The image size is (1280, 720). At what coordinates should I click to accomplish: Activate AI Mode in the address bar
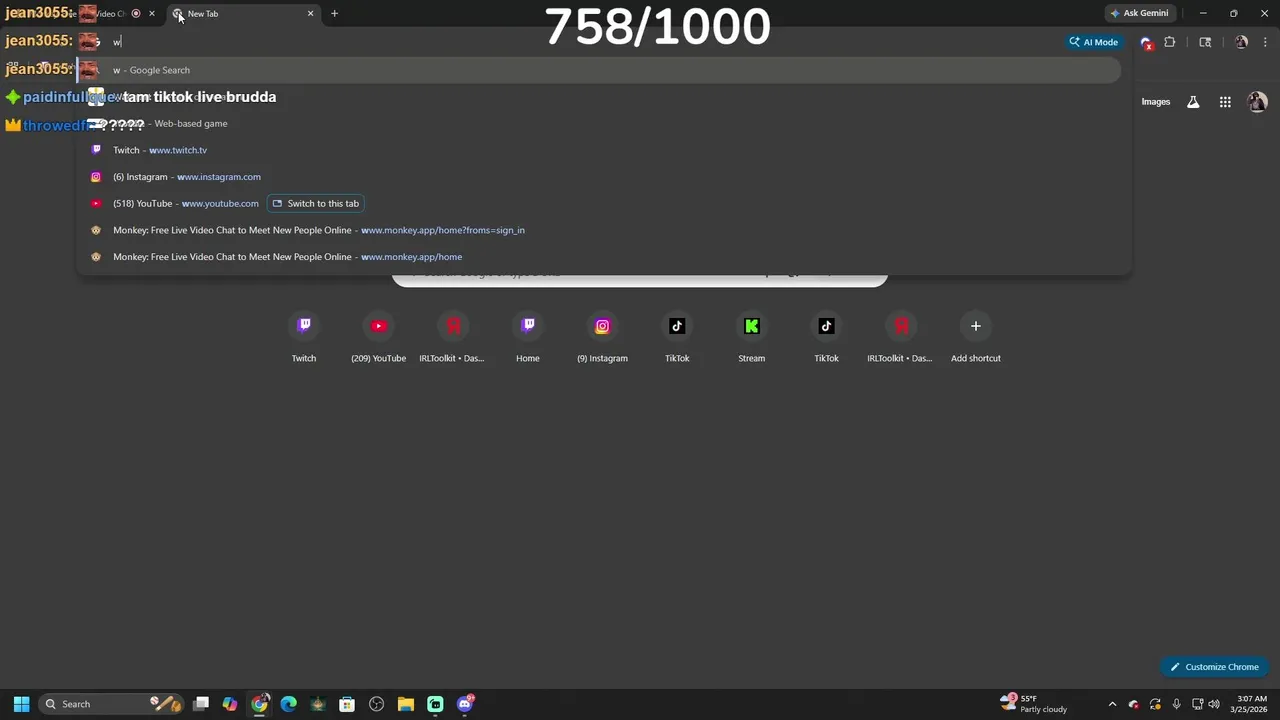click(x=1093, y=42)
